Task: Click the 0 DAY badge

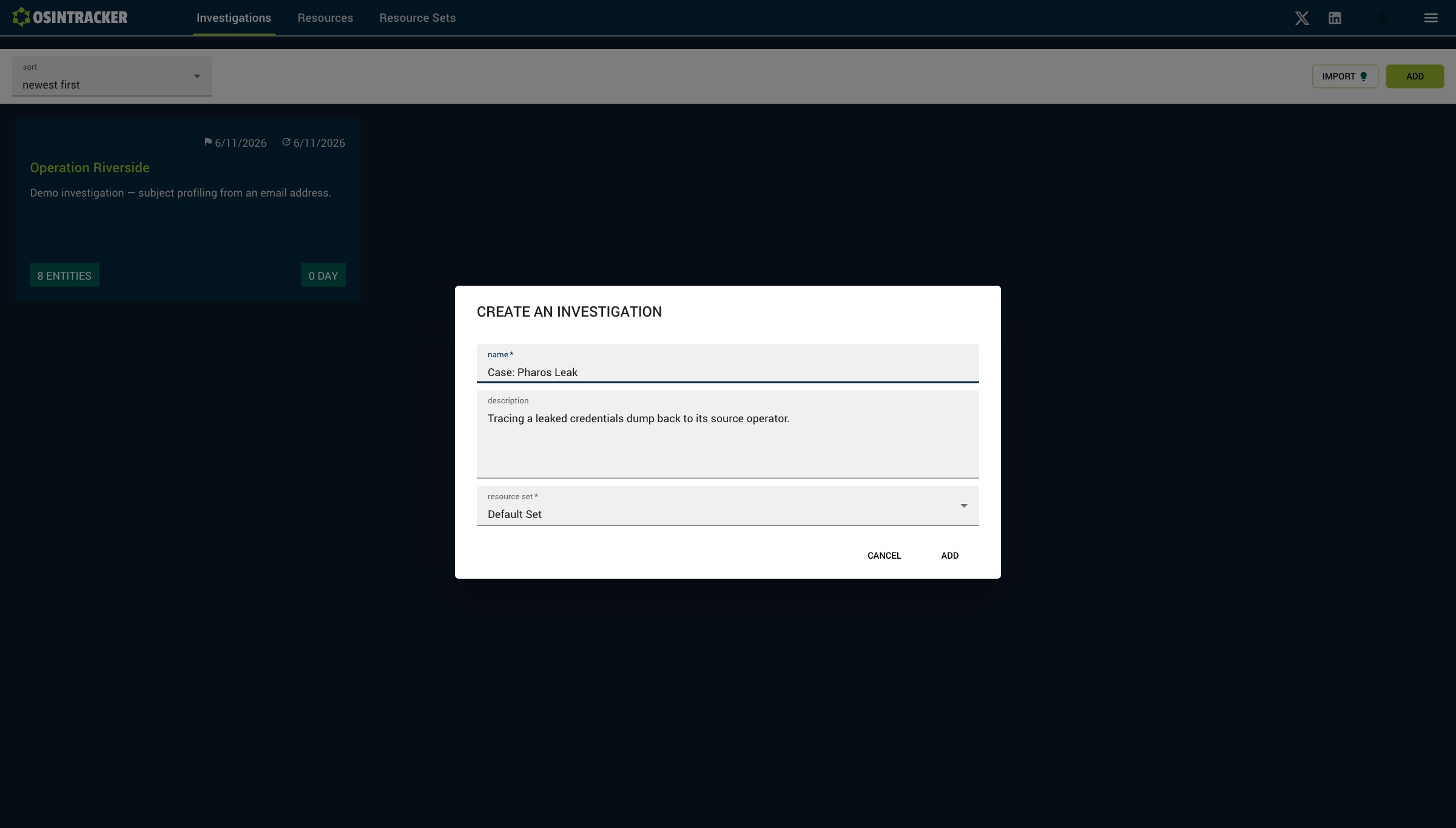Action: tap(323, 275)
